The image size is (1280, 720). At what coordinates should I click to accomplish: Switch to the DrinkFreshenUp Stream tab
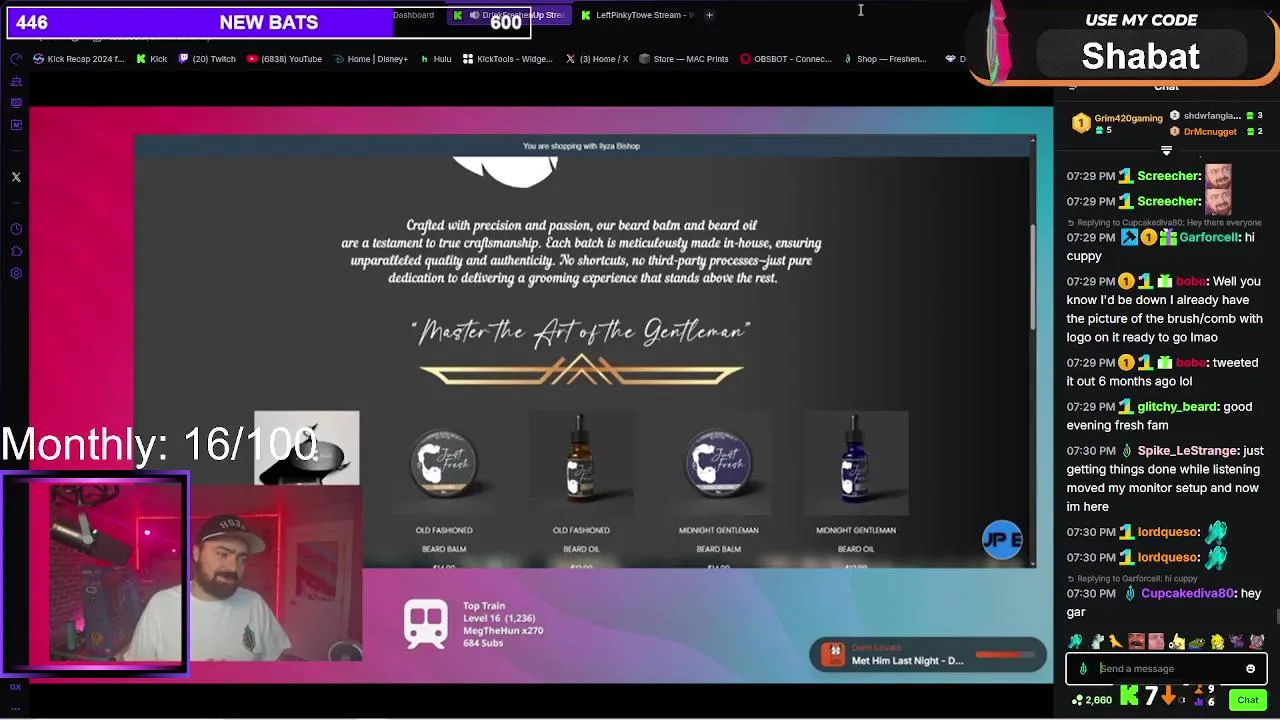[x=509, y=15]
